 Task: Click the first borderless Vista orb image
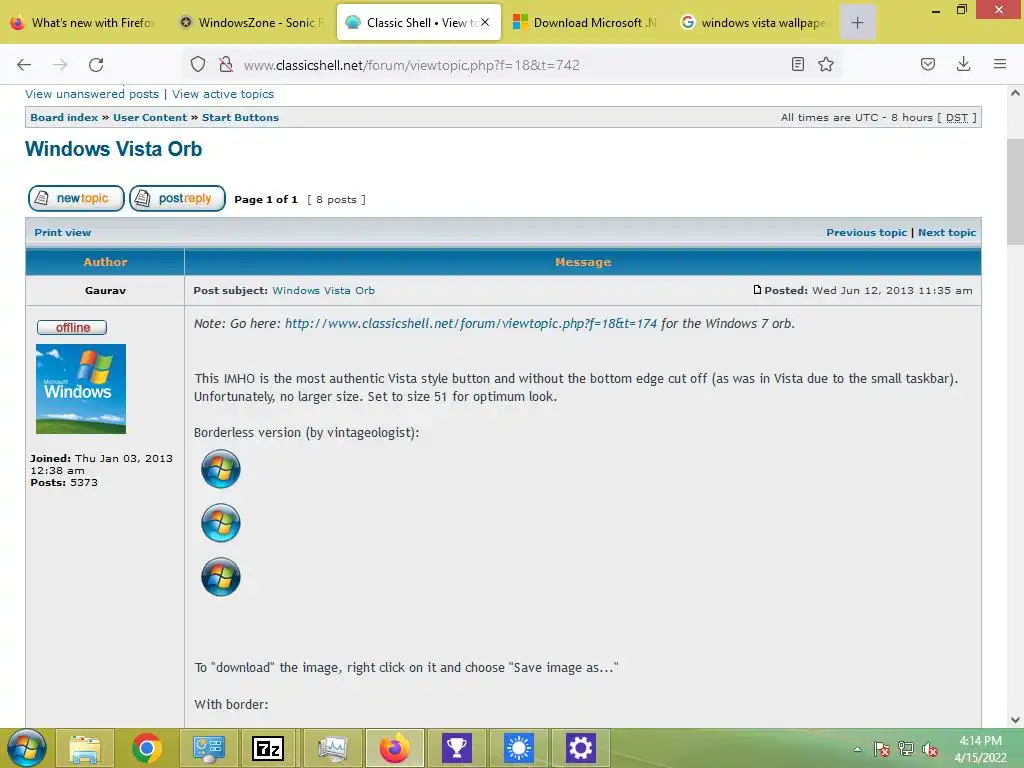(x=221, y=469)
